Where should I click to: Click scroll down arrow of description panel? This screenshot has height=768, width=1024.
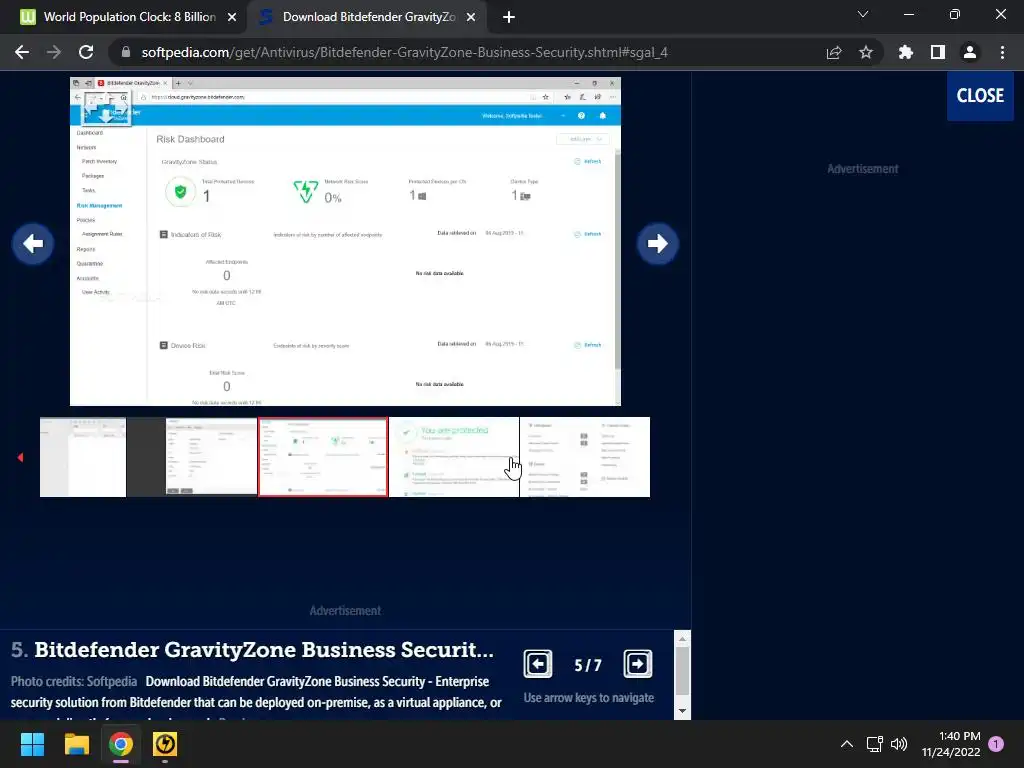pyautogui.click(x=682, y=711)
